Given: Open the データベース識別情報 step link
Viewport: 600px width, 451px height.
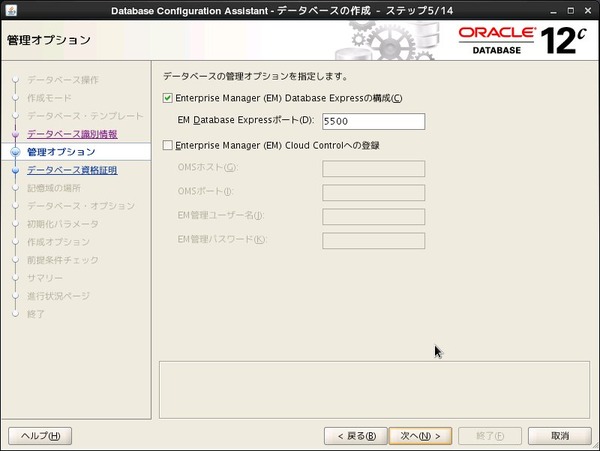Looking at the screenshot, I should pyautogui.click(x=72, y=134).
